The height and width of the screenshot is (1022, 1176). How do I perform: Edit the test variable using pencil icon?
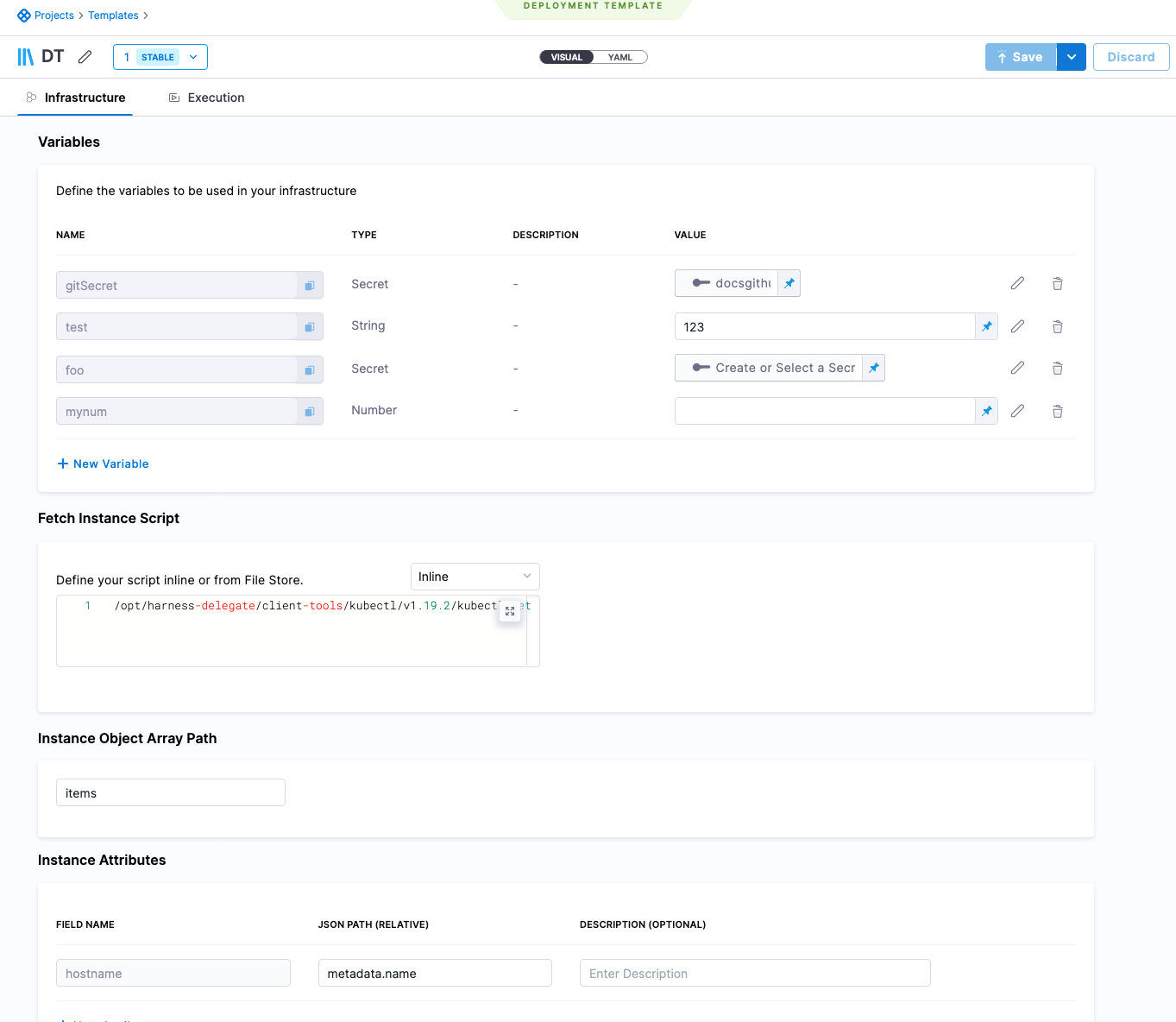click(x=1017, y=326)
